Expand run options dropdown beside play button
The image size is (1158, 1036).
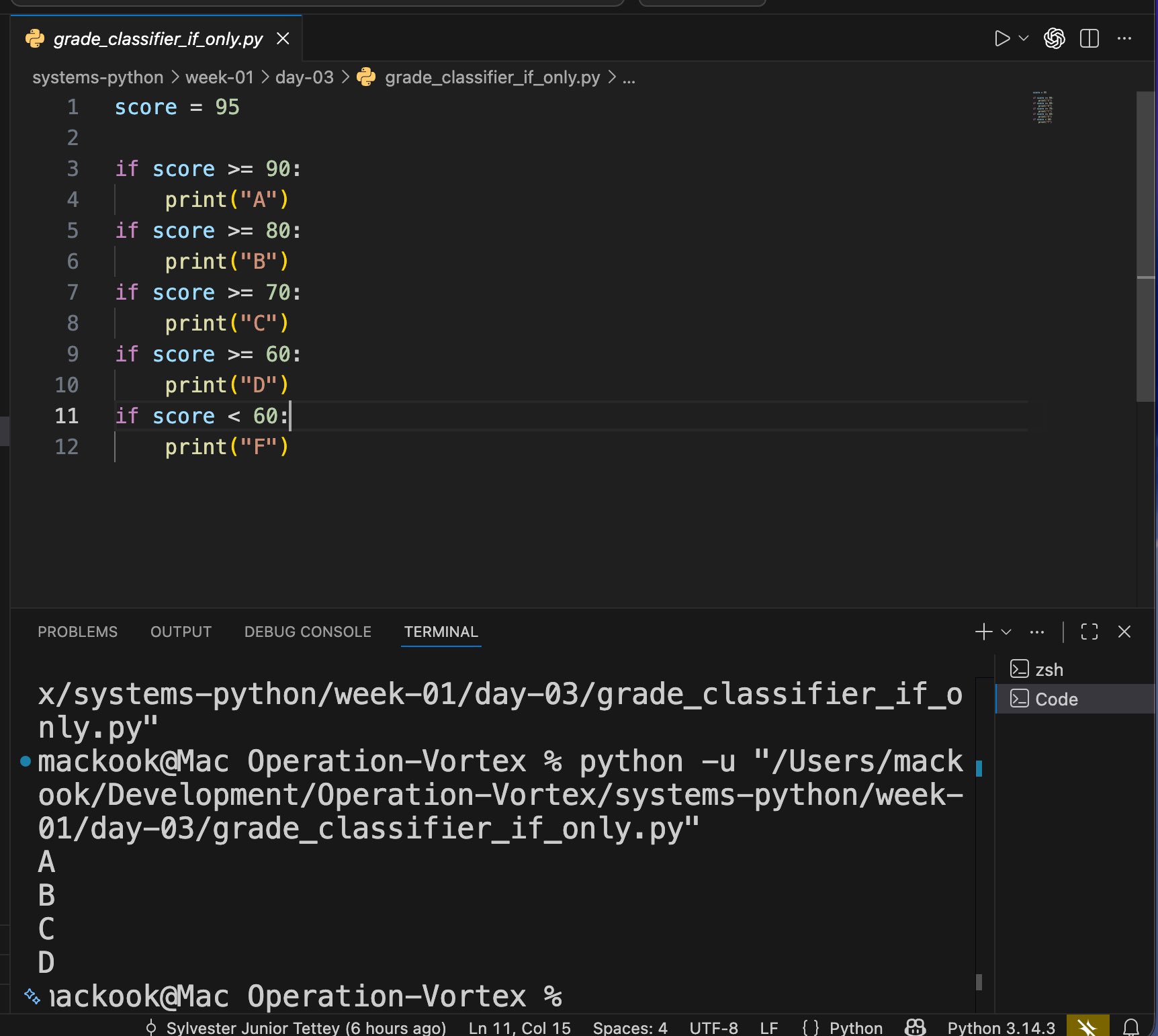click(1024, 39)
